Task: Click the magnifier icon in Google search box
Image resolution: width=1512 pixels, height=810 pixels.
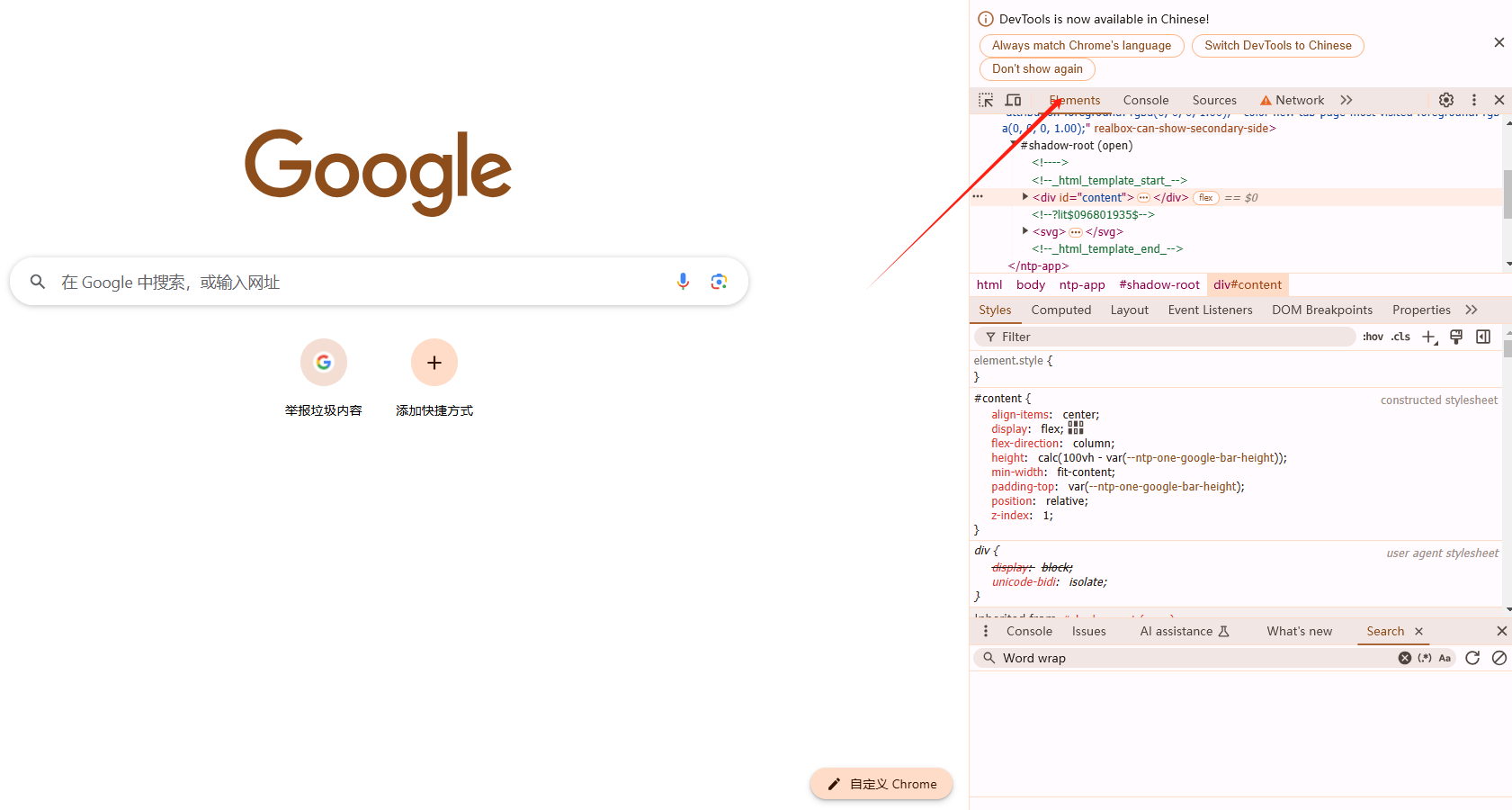Action: [38, 282]
